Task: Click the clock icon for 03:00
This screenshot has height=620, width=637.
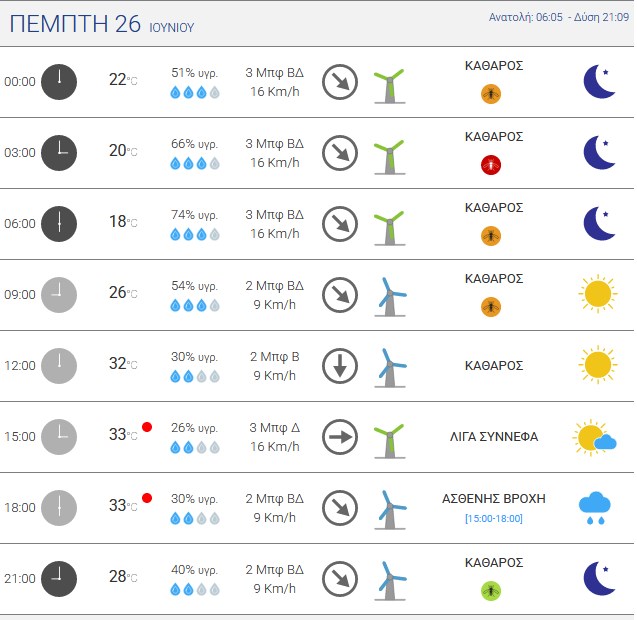Action: pyautogui.click(x=59, y=153)
